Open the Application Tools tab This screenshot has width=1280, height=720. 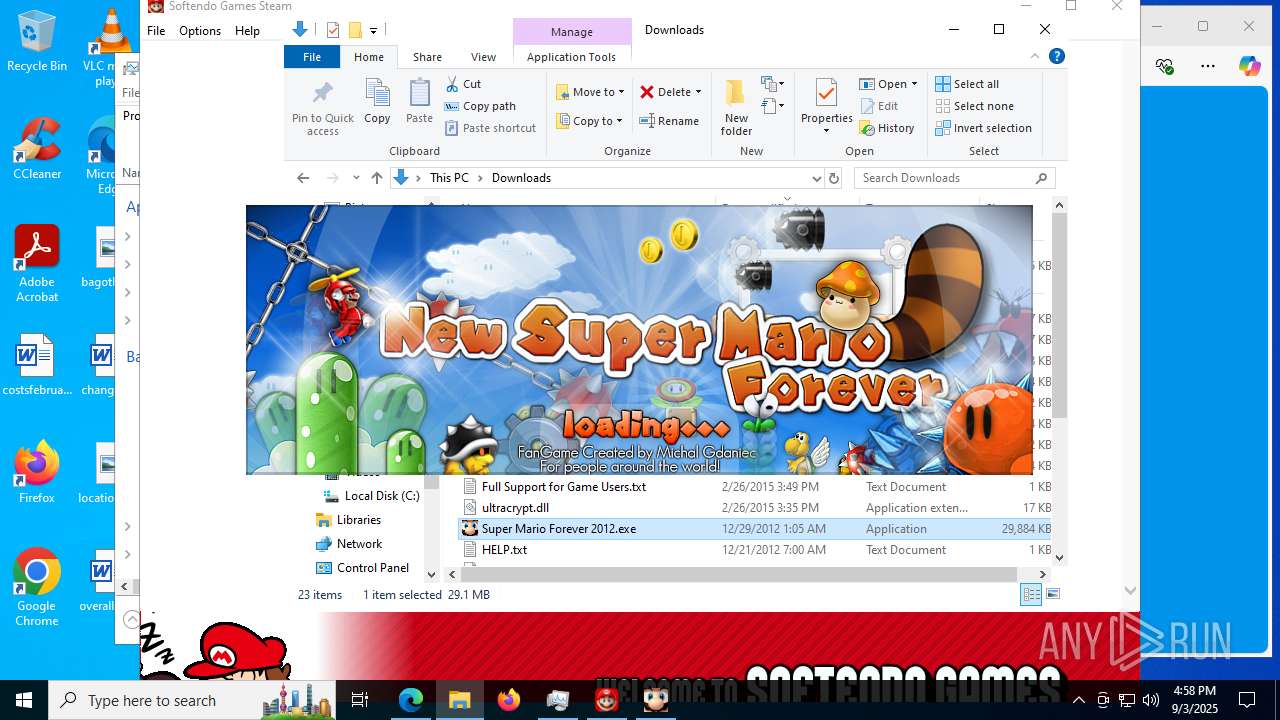coord(571,57)
